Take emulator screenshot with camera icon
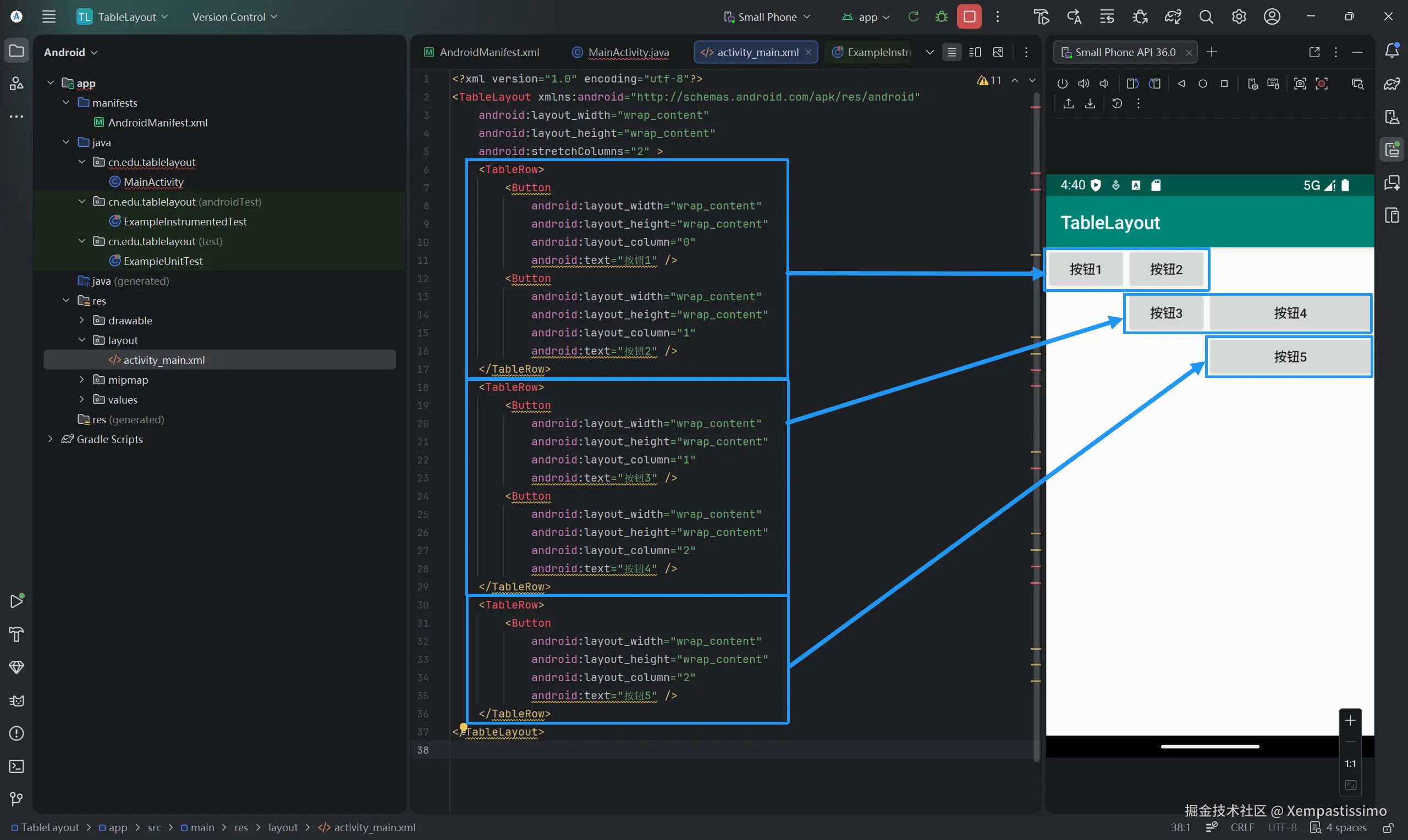The image size is (1408, 840). (x=1300, y=84)
